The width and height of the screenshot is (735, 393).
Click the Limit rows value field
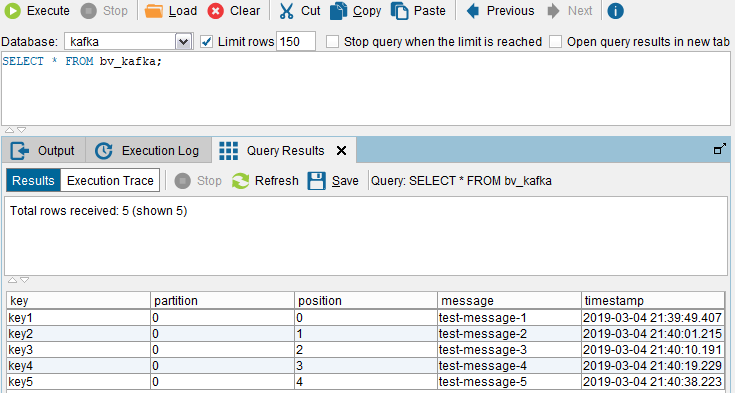point(296,42)
